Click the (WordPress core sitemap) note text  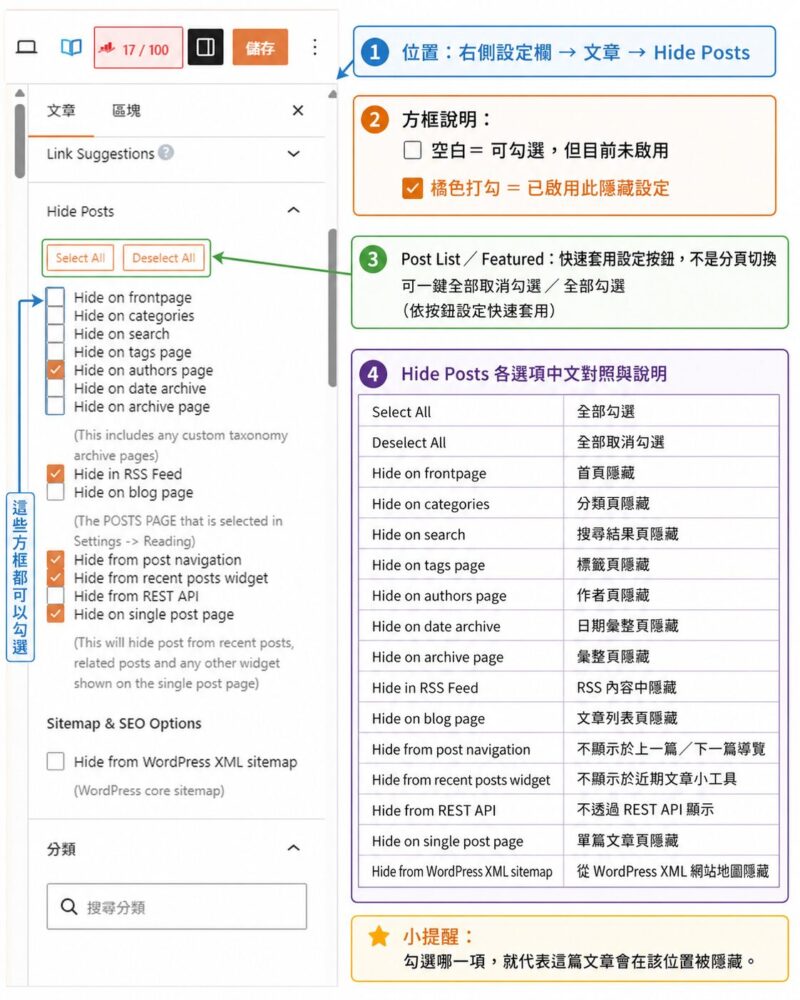pos(149,790)
